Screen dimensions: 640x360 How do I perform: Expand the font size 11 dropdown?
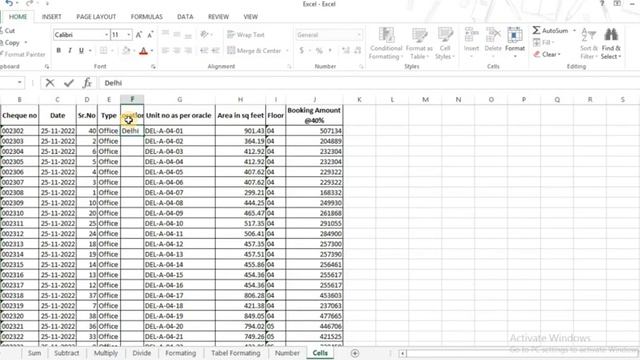pyautogui.click(x=129, y=35)
